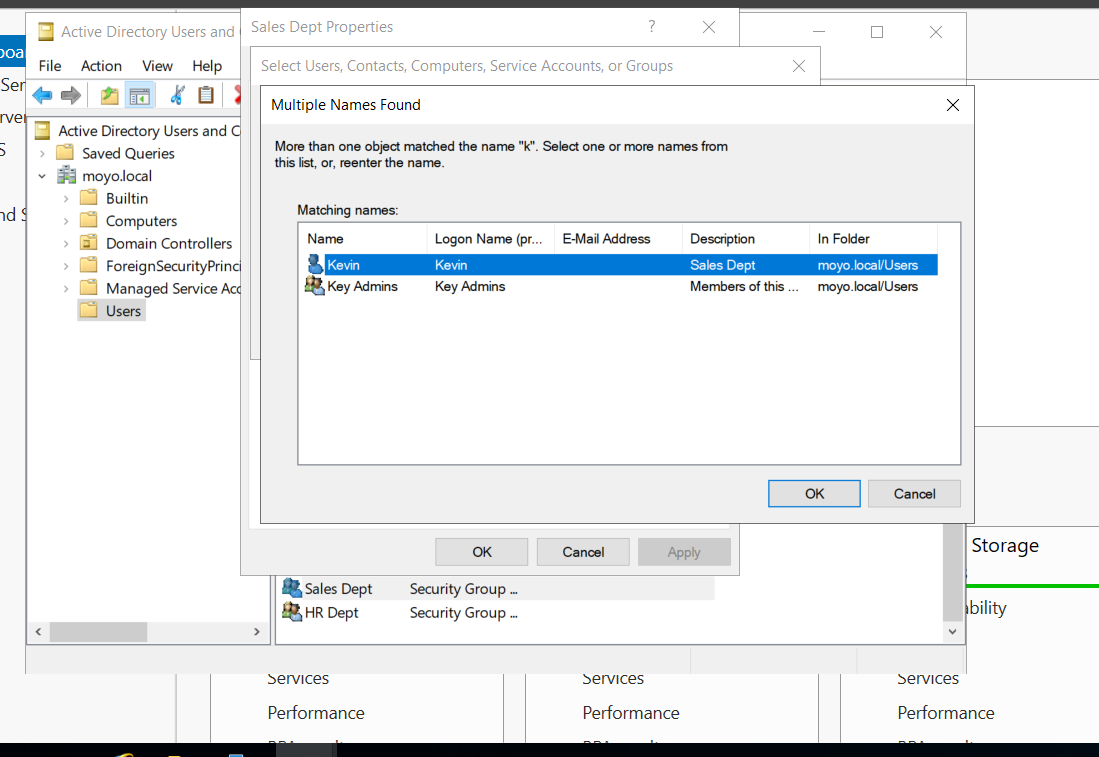Click OK in Multiple Names Found dialog
1099x757 pixels.
click(814, 493)
